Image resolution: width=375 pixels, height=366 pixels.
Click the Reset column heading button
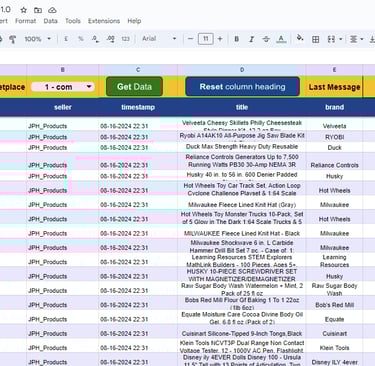(x=242, y=87)
